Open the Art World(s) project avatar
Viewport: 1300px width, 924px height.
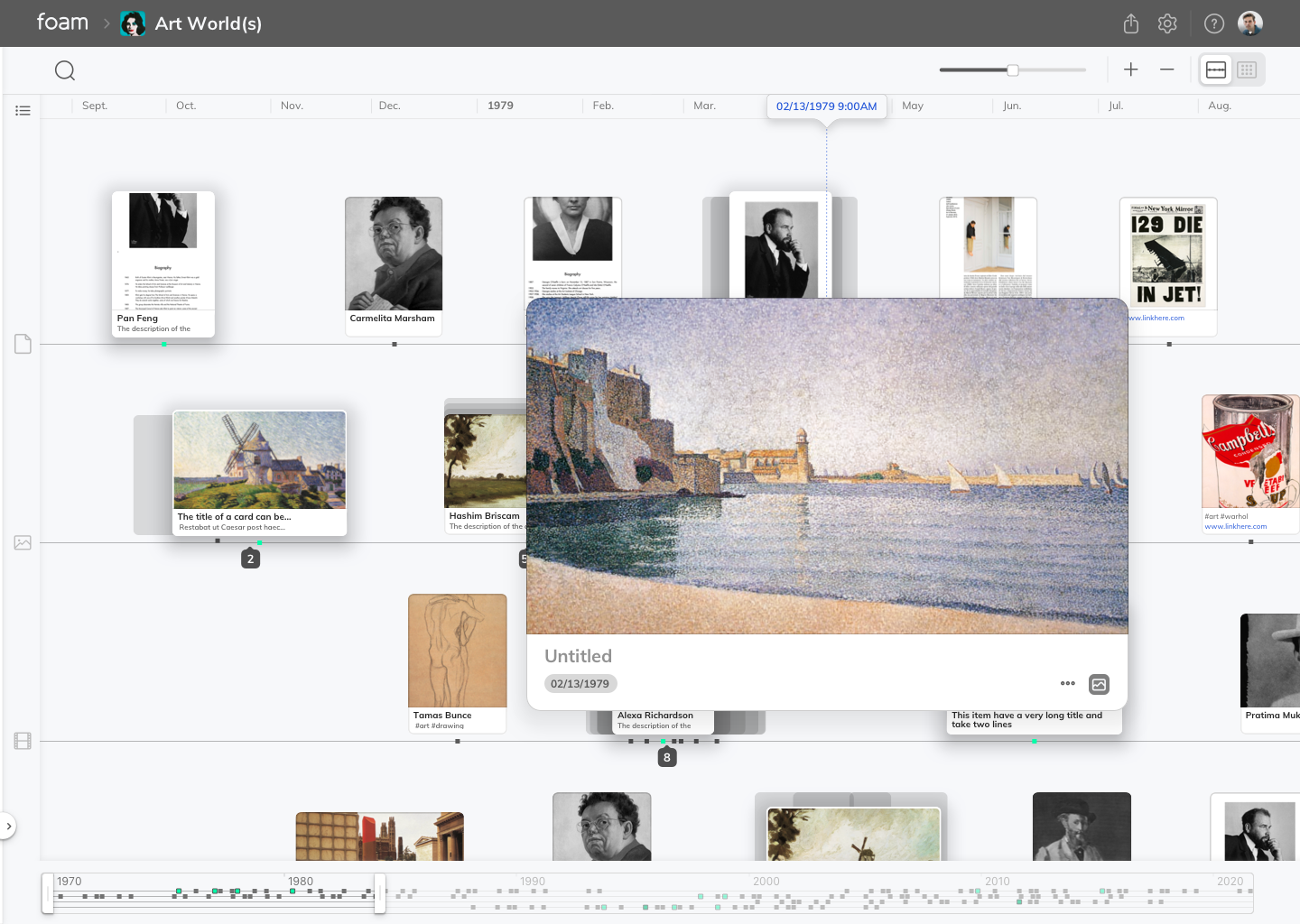point(134,23)
